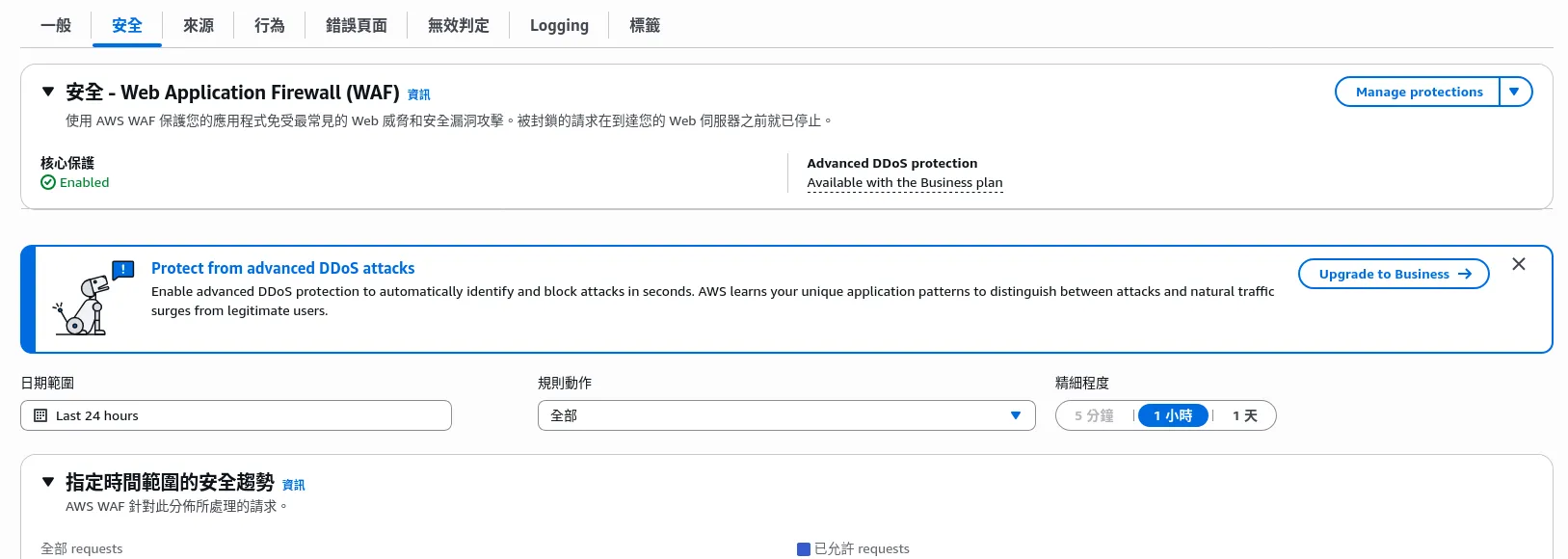This screenshot has height=559, width=1568.
Task: Select the 5 分鐘 granularity option
Action: click(1094, 415)
